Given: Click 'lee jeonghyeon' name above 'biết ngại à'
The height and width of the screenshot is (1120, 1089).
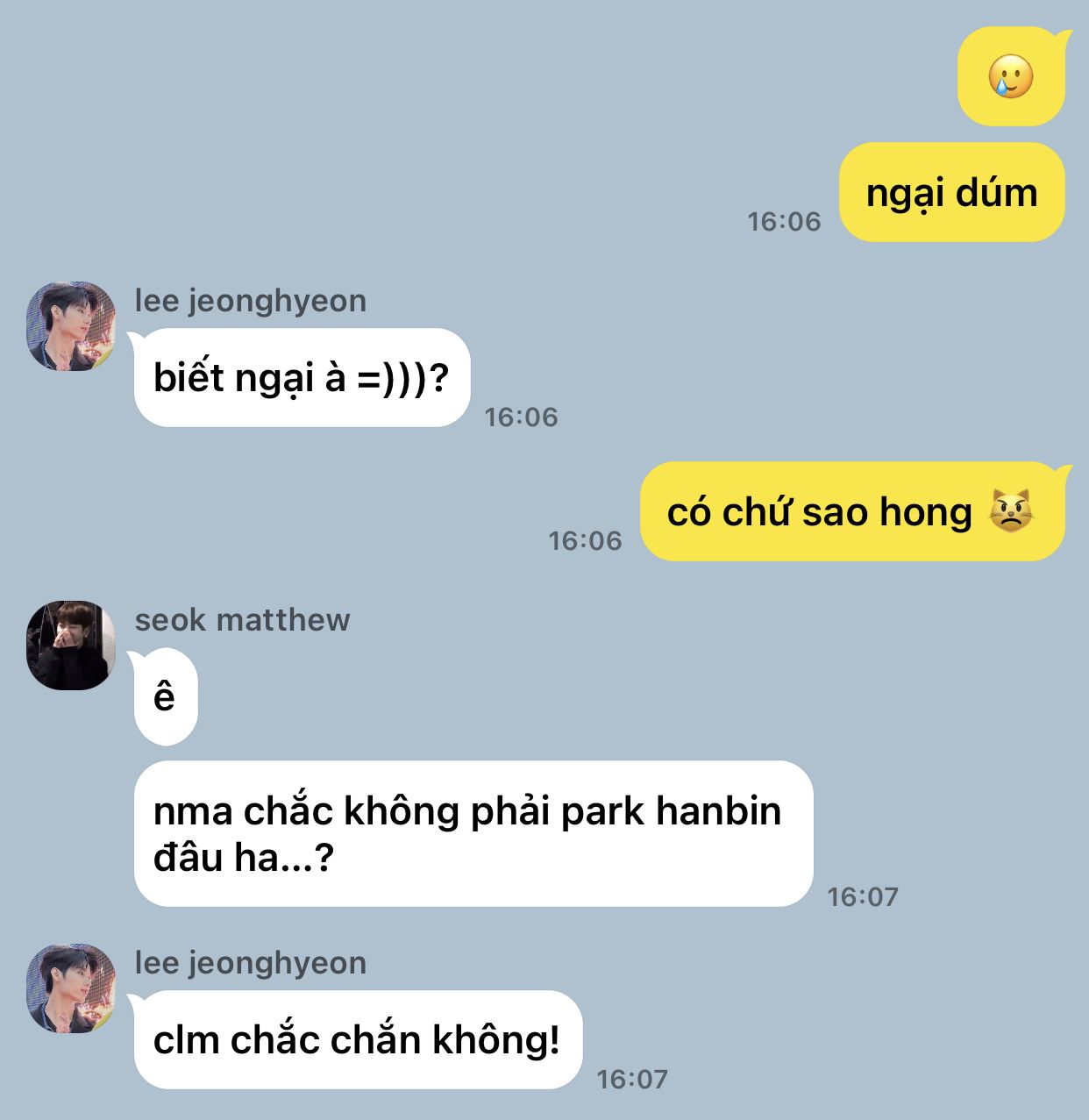Looking at the screenshot, I should point(251,301).
